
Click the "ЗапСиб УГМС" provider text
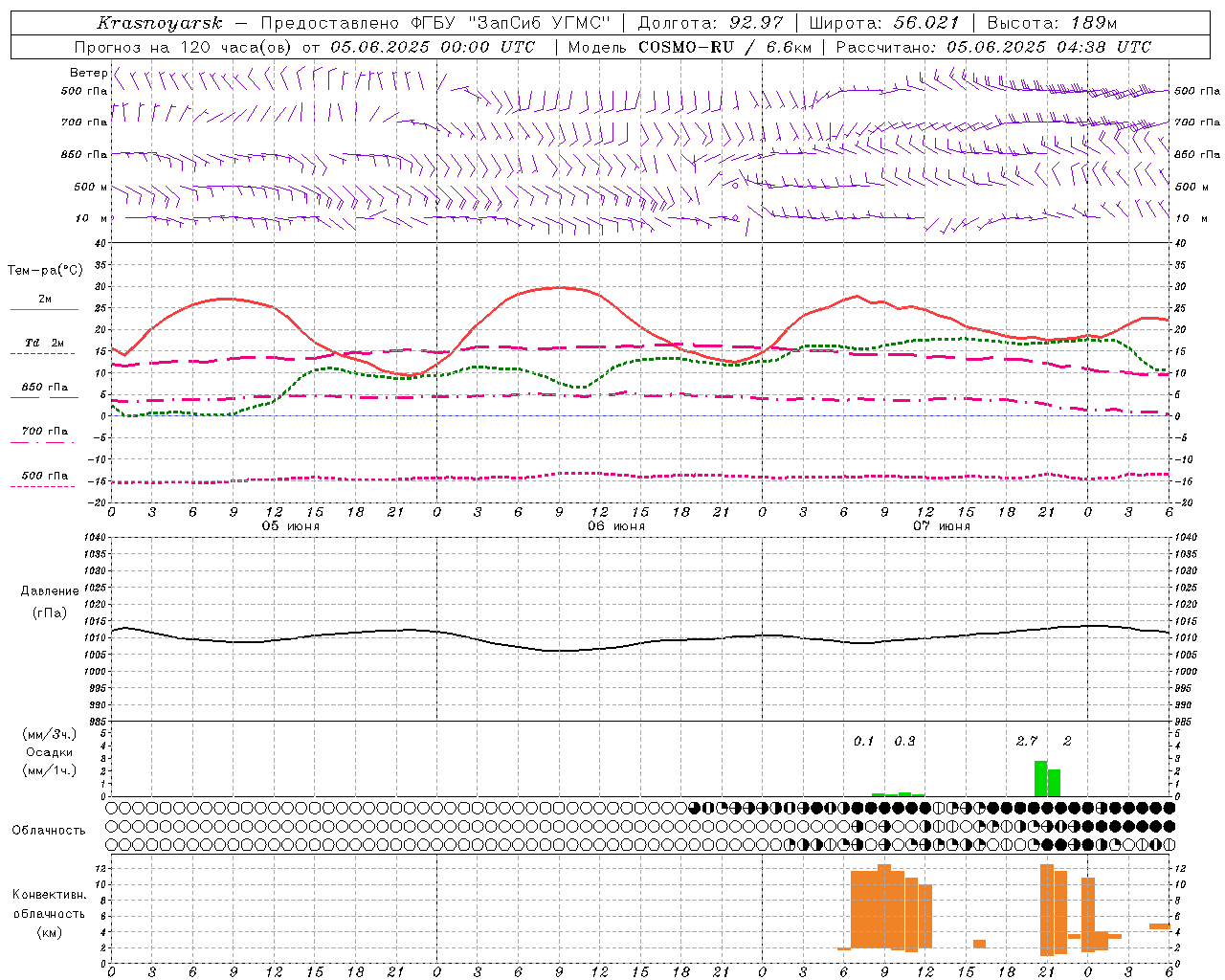(538, 23)
